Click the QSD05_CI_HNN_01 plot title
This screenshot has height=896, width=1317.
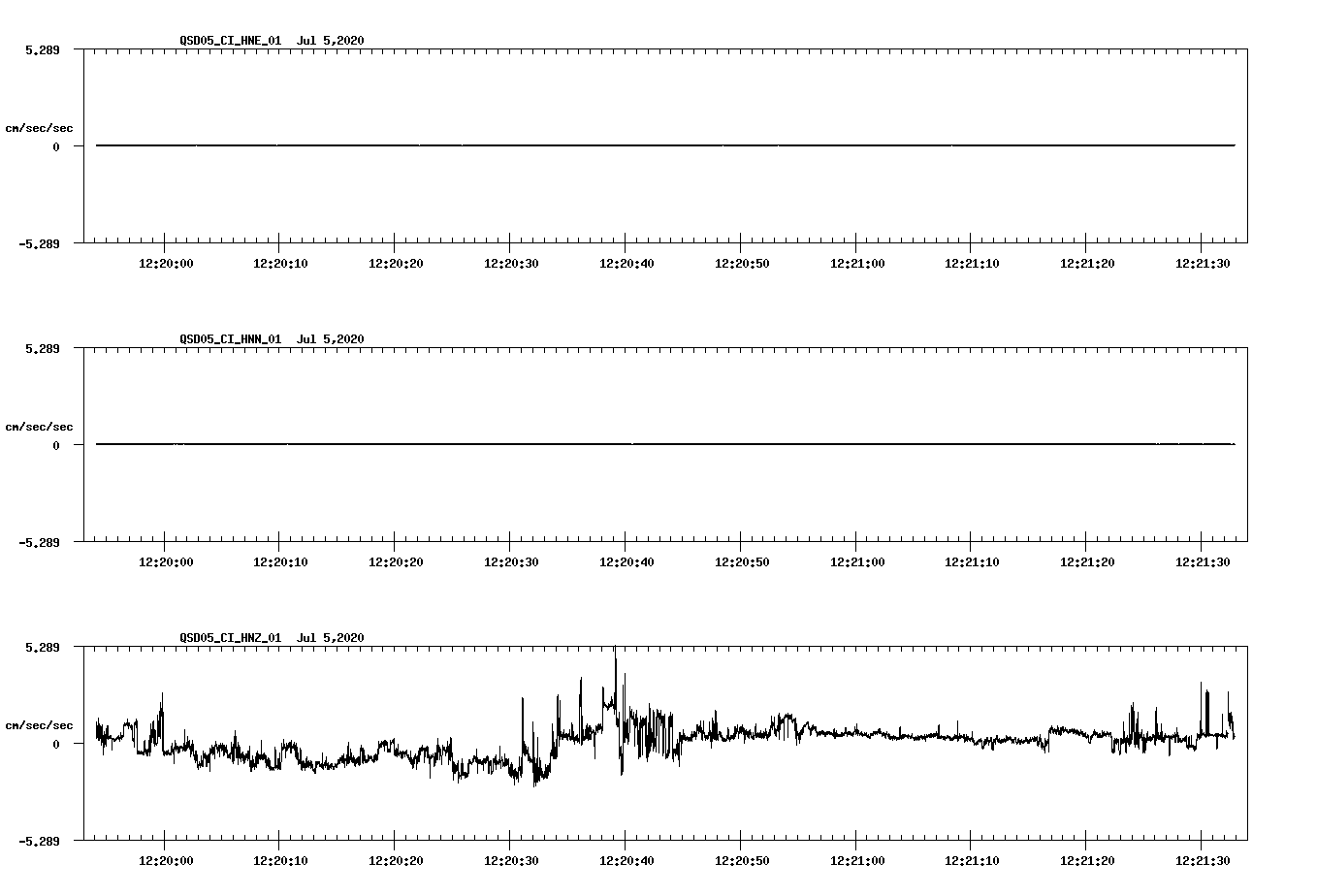pyautogui.click(x=273, y=339)
